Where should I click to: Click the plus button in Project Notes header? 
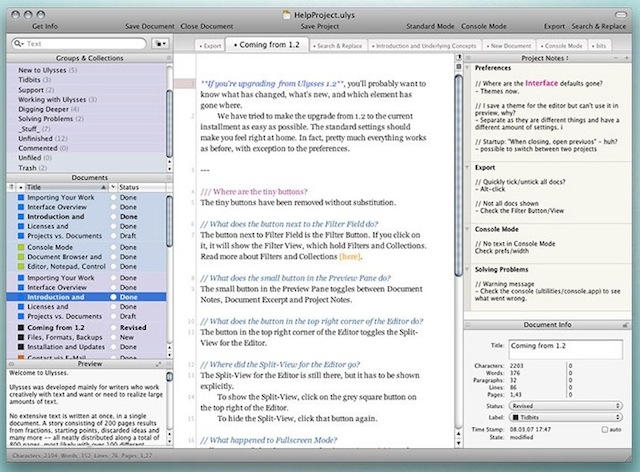(x=627, y=58)
